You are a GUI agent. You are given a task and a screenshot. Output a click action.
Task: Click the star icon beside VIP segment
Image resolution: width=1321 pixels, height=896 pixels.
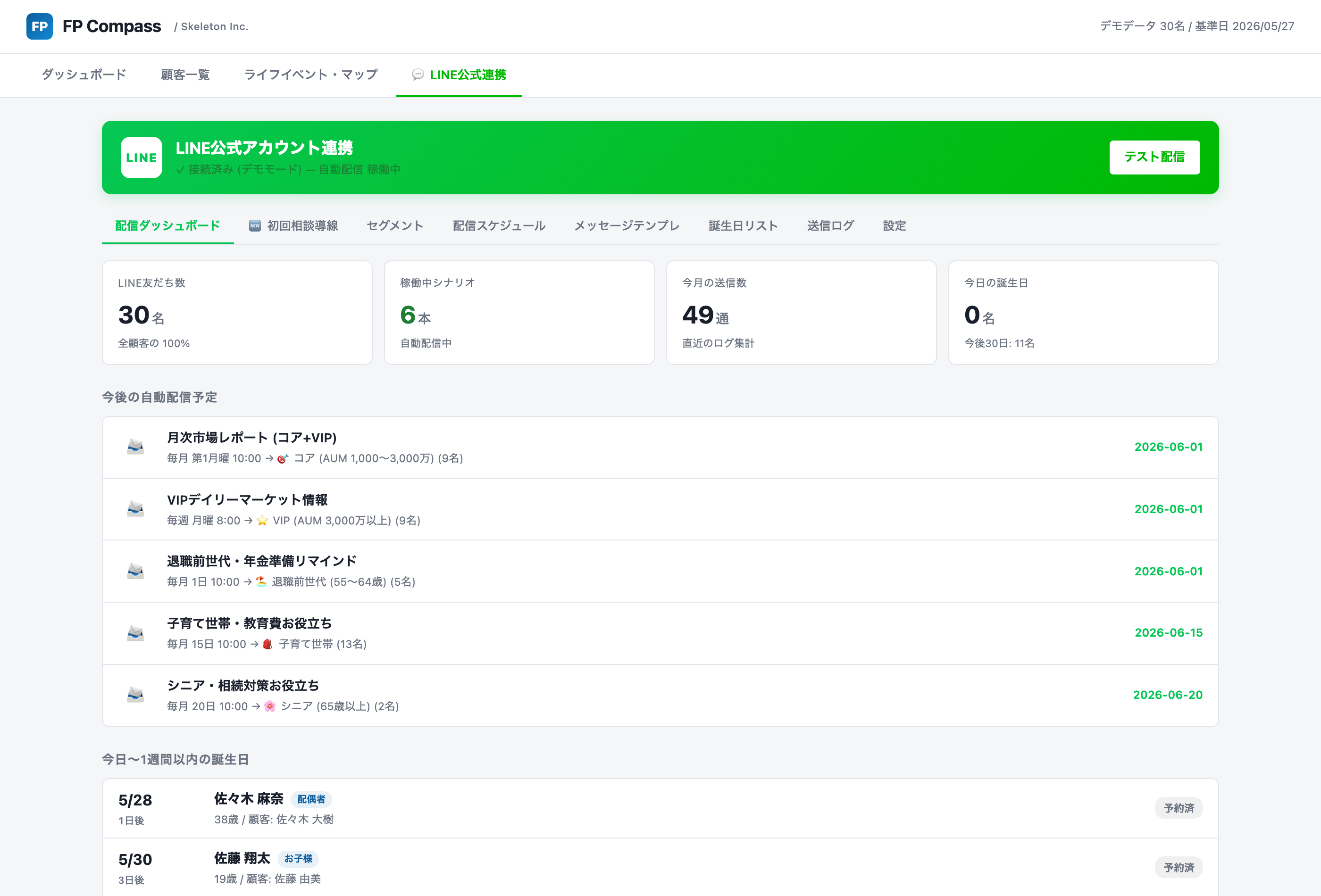[262, 521]
